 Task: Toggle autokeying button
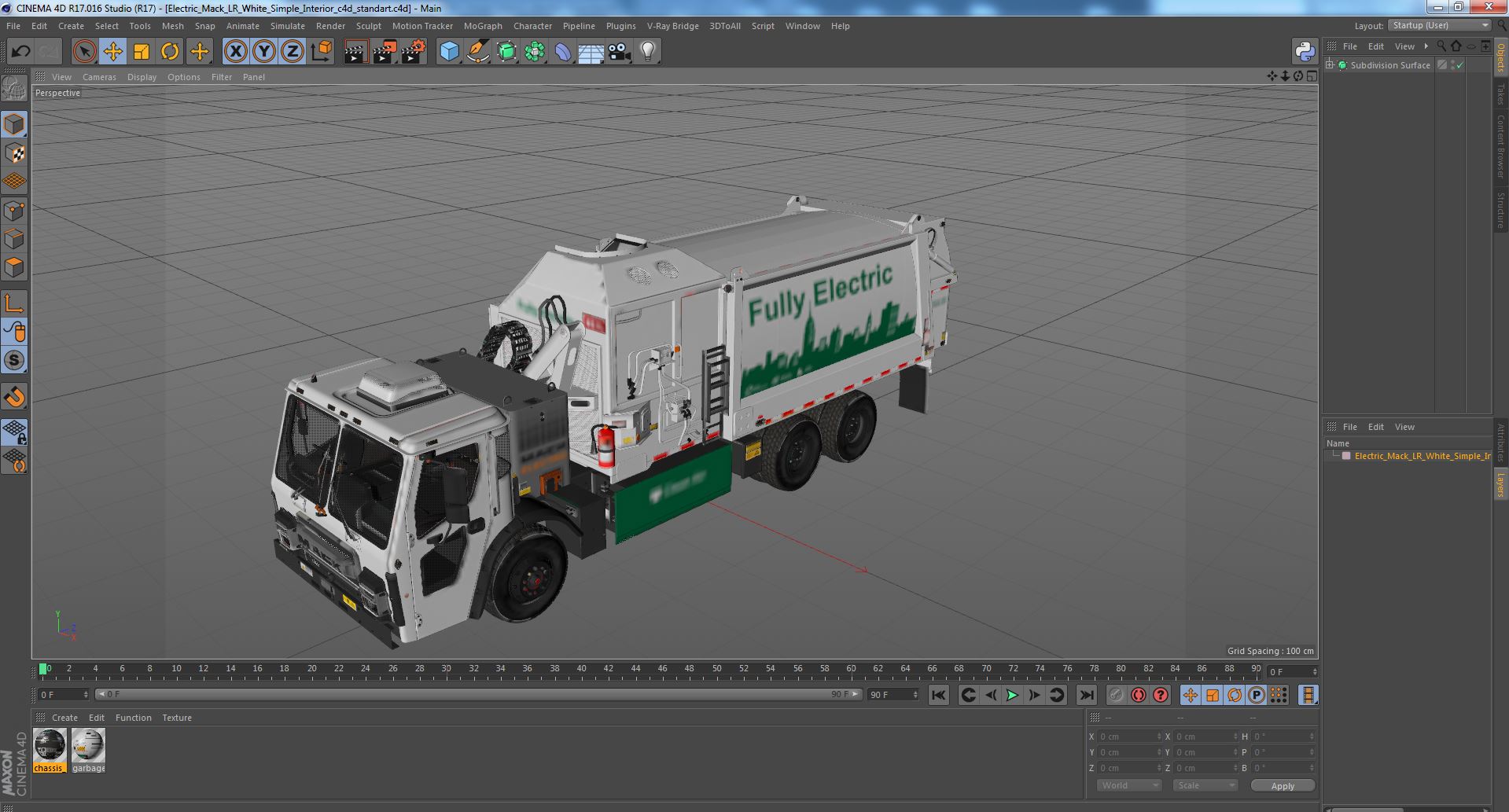point(1138,695)
